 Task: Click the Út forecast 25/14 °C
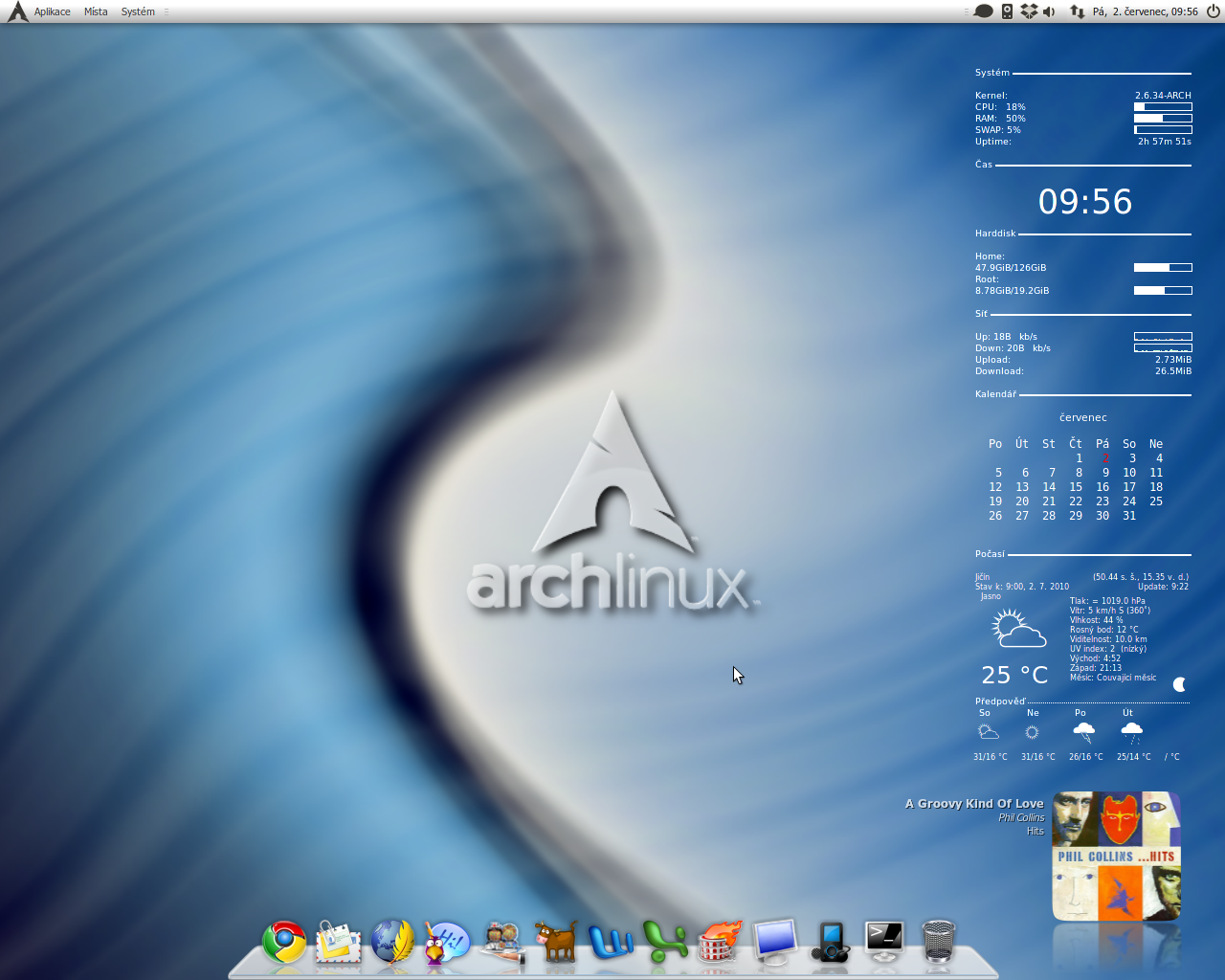[1134, 757]
